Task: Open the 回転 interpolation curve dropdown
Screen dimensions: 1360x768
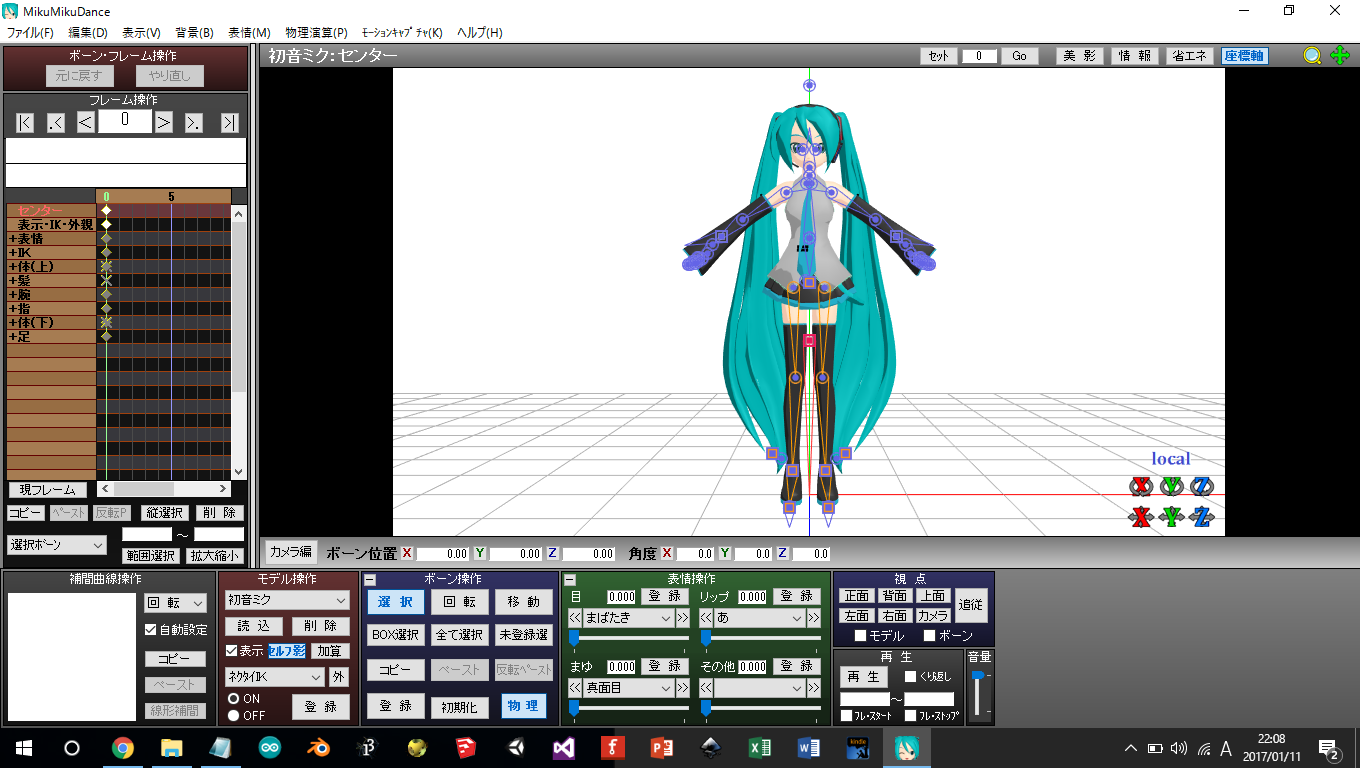Action: click(x=175, y=603)
